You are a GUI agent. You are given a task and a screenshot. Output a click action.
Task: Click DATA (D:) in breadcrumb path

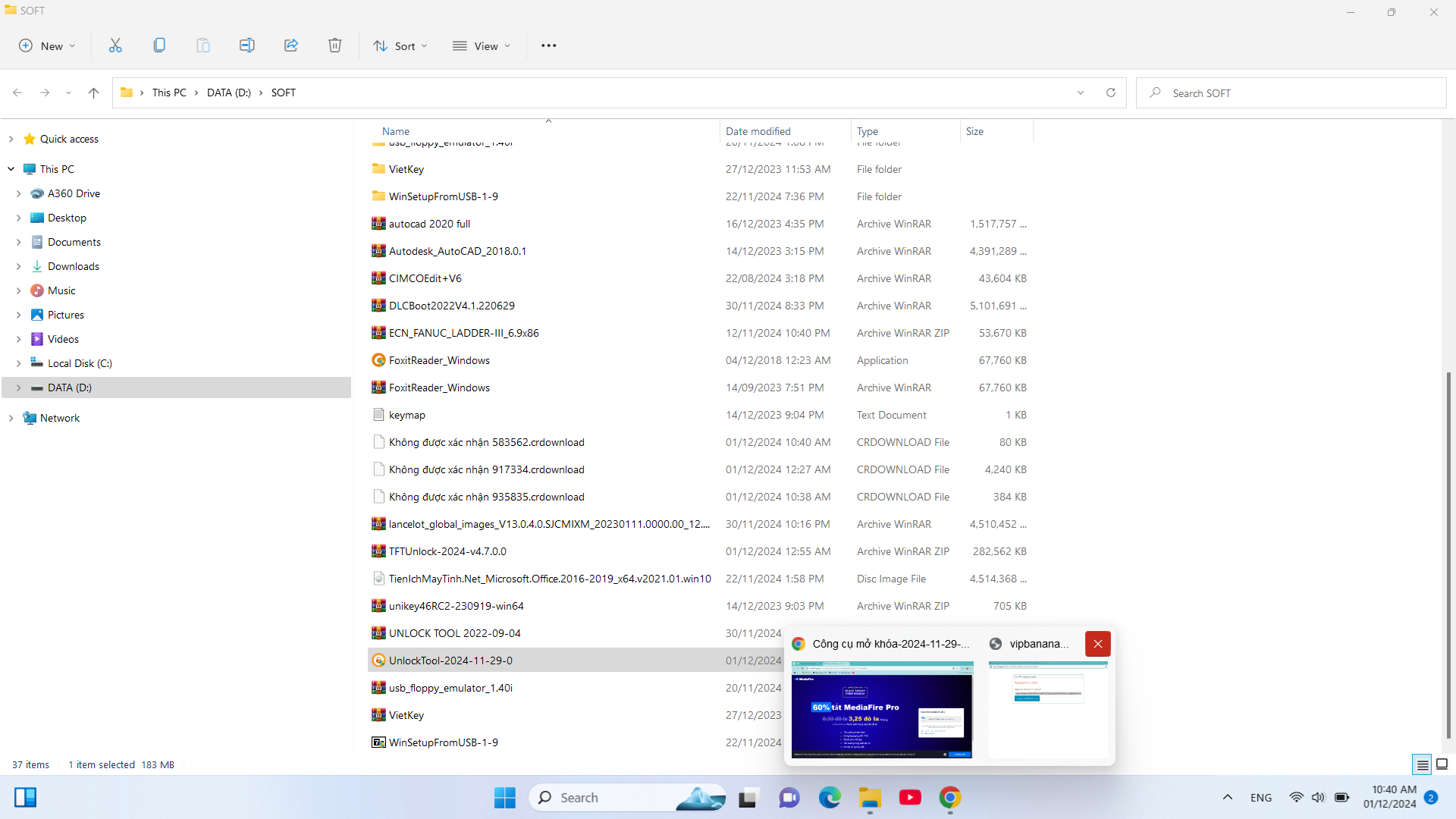tap(228, 93)
